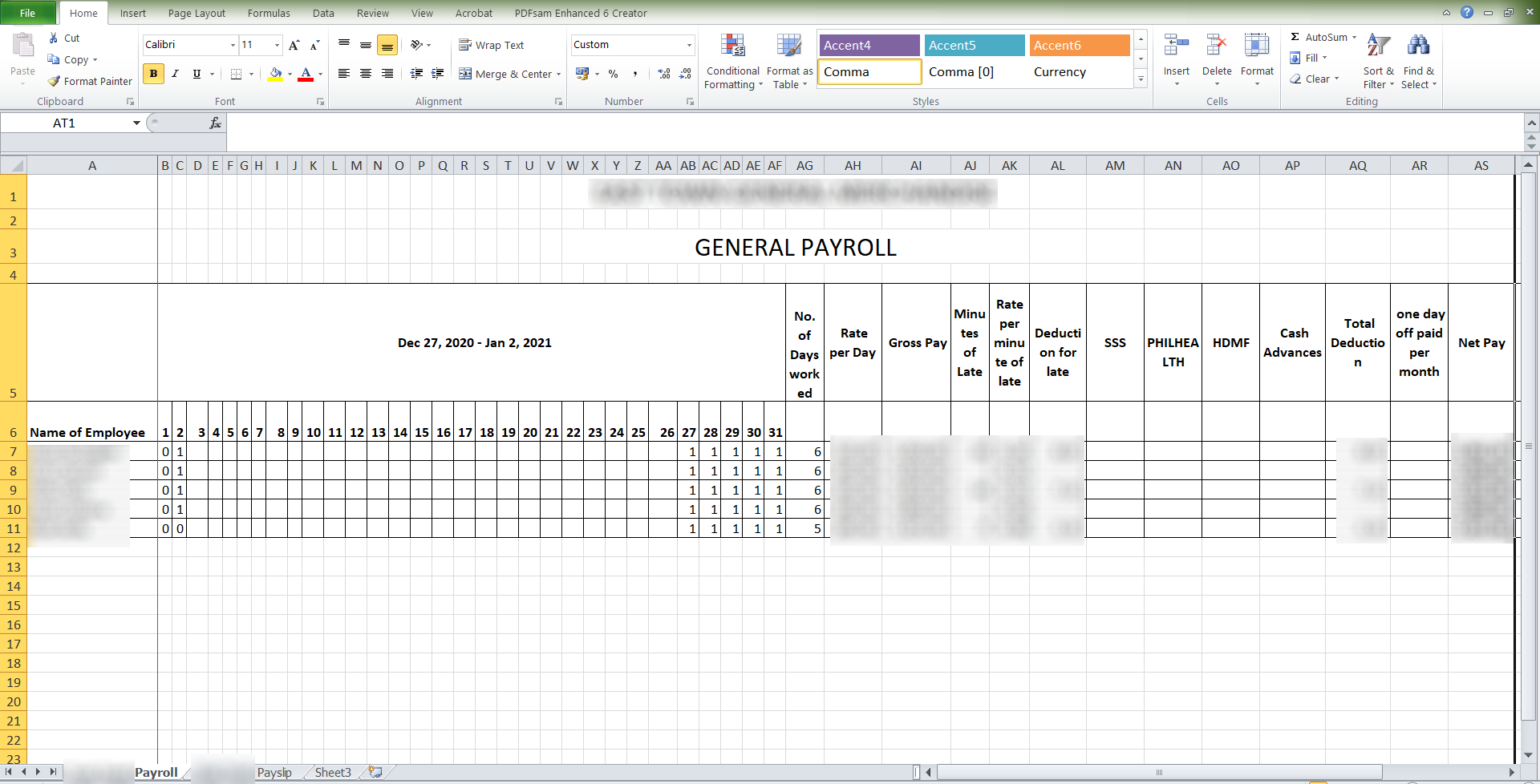Increase font size with Grow Font icon
1540x784 pixels.
click(294, 45)
